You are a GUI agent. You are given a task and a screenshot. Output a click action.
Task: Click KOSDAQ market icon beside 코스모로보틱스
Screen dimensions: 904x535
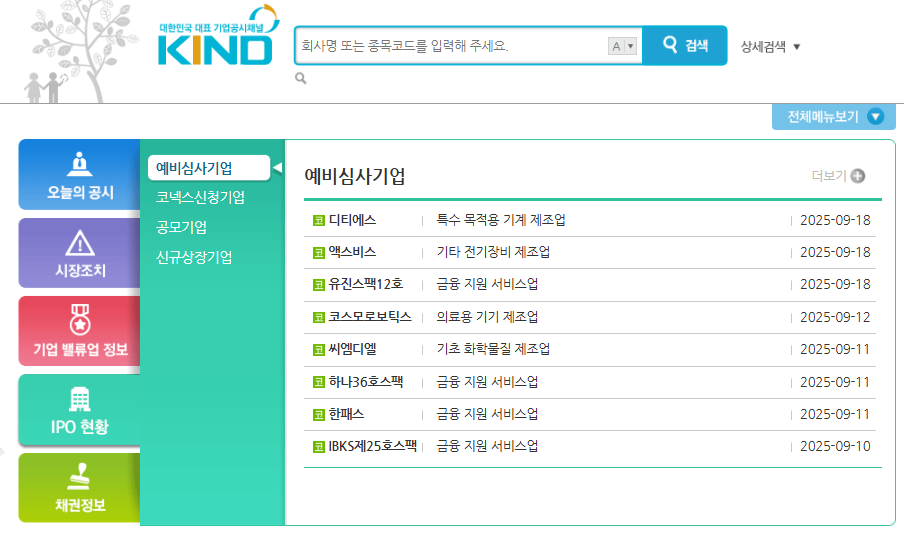coord(319,318)
